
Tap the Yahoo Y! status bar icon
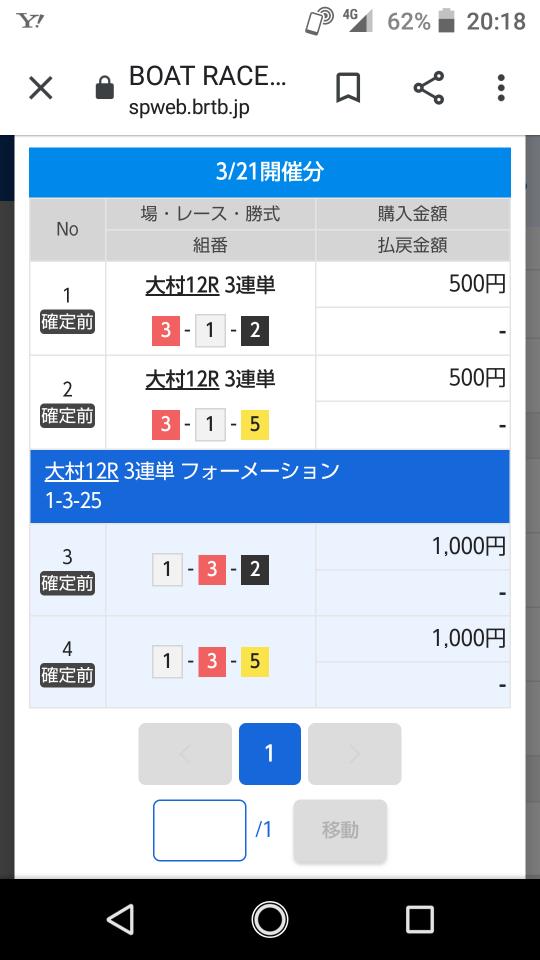30,21
